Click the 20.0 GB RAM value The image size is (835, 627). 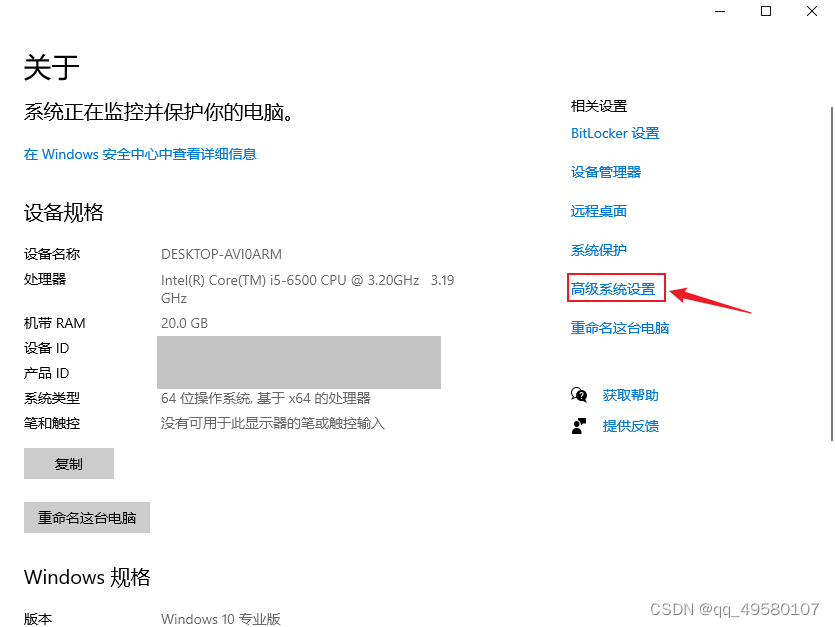click(184, 323)
